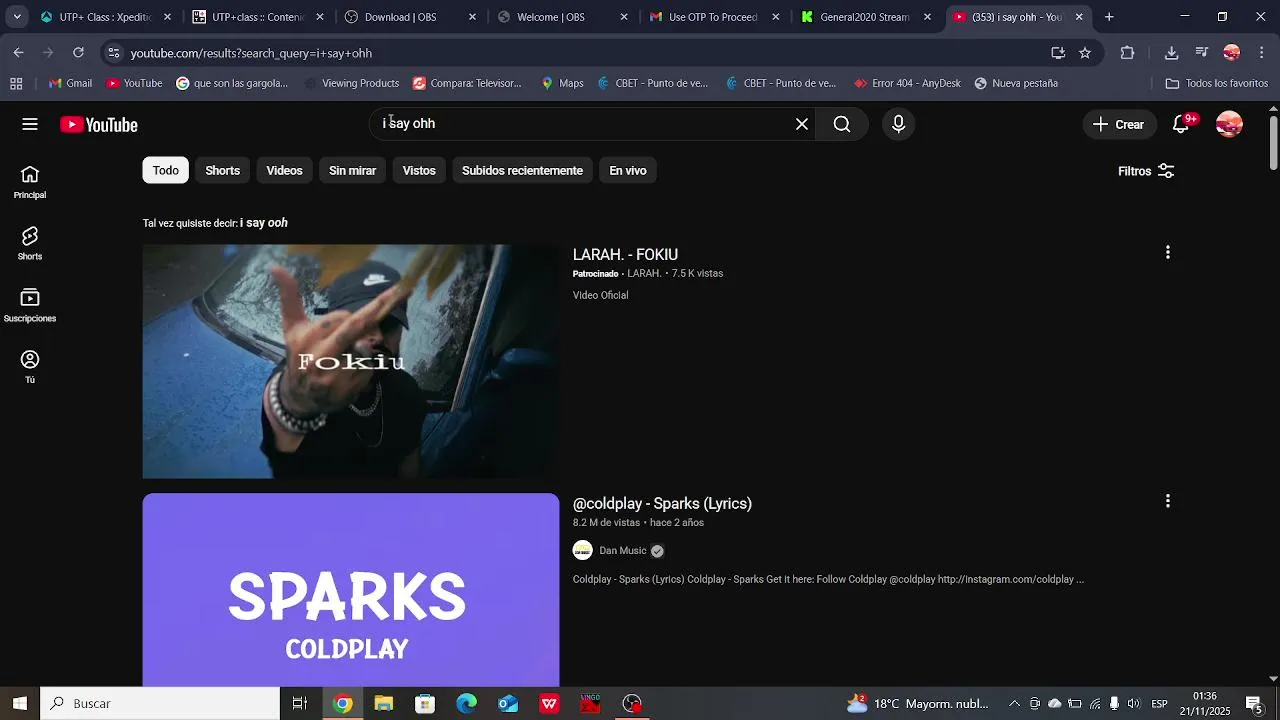
Task: Open Todos los favoritos folder
Action: pyautogui.click(x=1217, y=83)
